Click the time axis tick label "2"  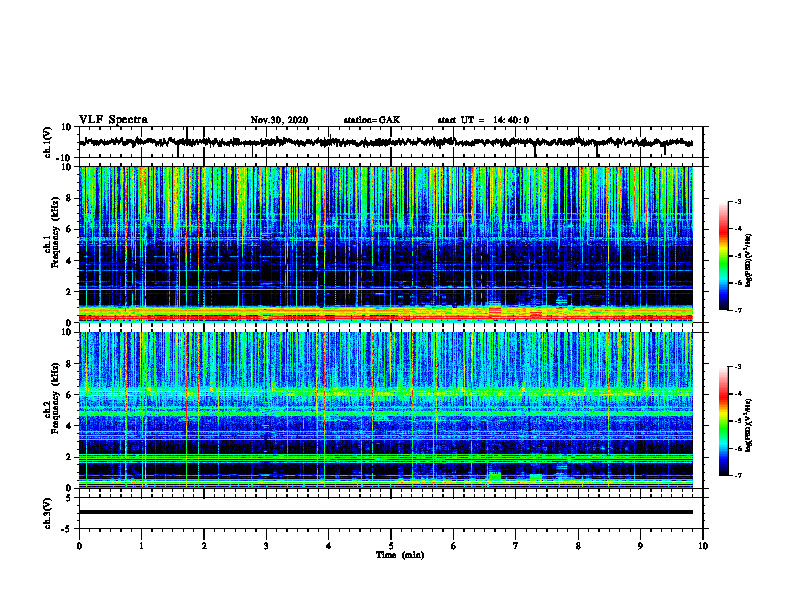click(x=204, y=546)
